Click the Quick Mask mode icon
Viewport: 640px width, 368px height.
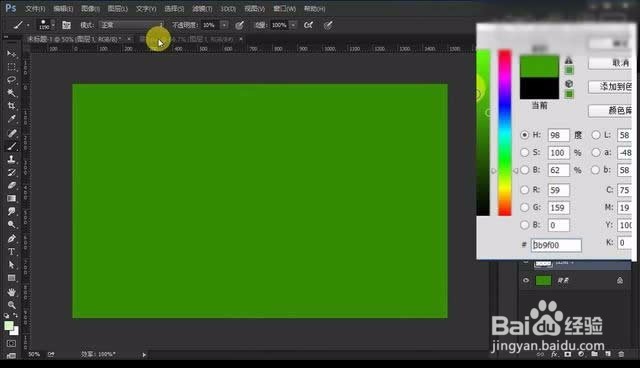click(x=11, y=344)
